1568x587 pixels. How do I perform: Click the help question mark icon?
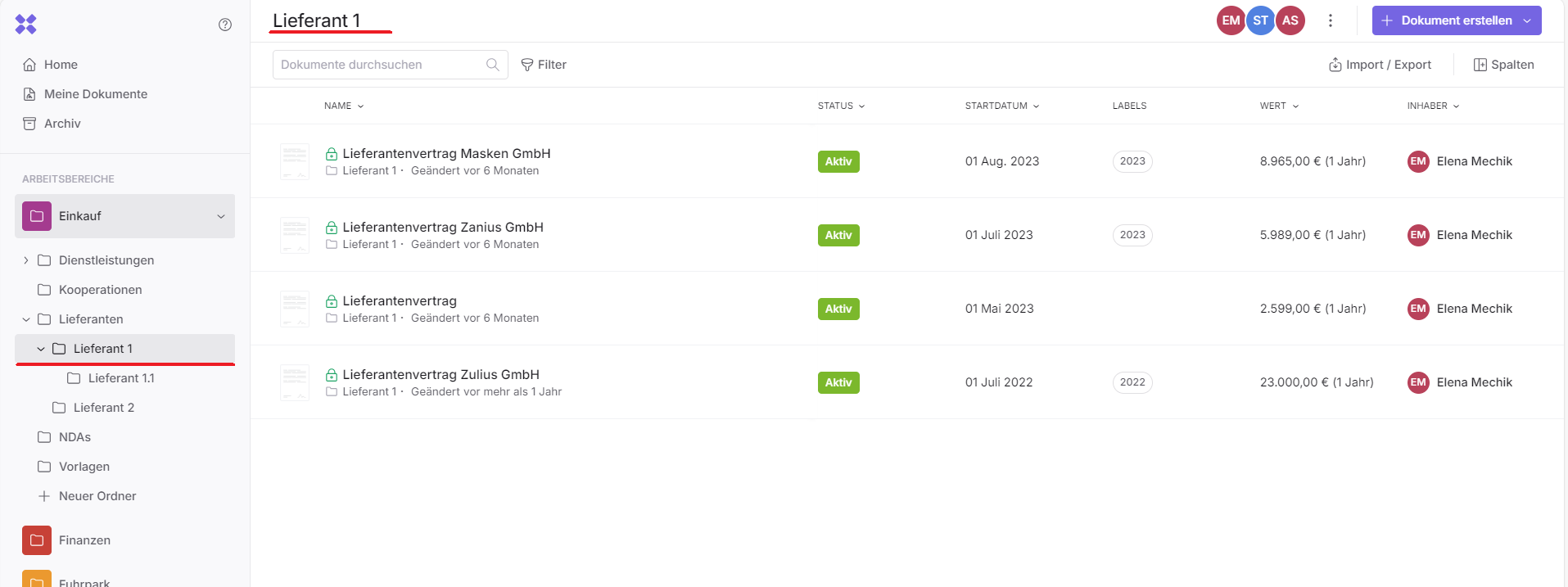pyautogui.click(x=225, y=25)
